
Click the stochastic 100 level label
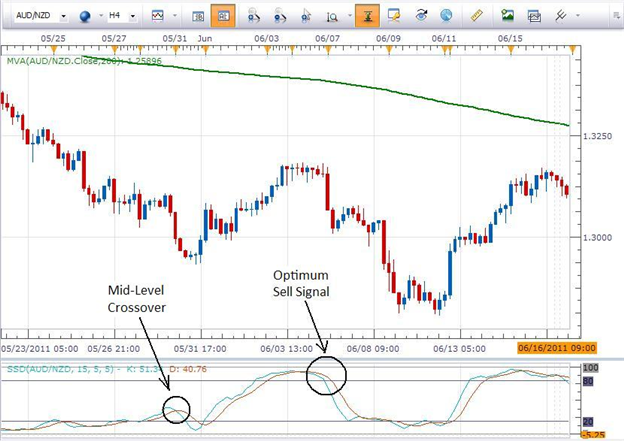point(591,367)
